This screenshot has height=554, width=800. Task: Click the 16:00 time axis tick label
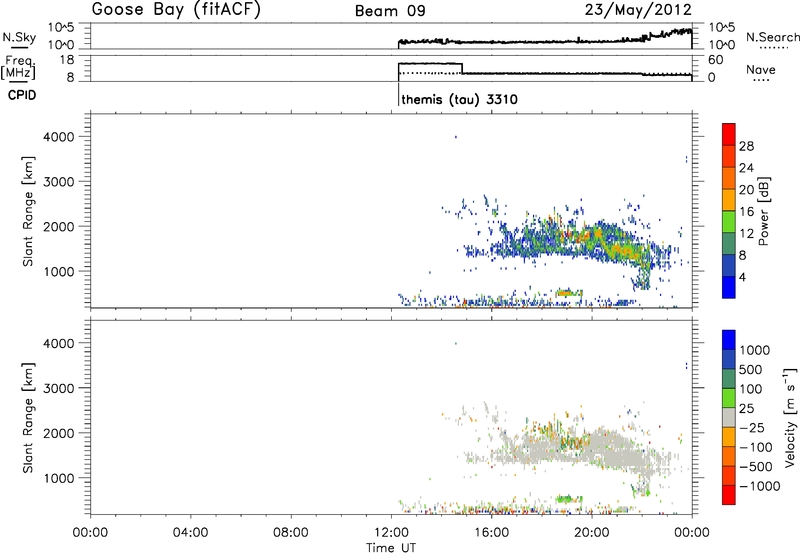pos(491,533)
